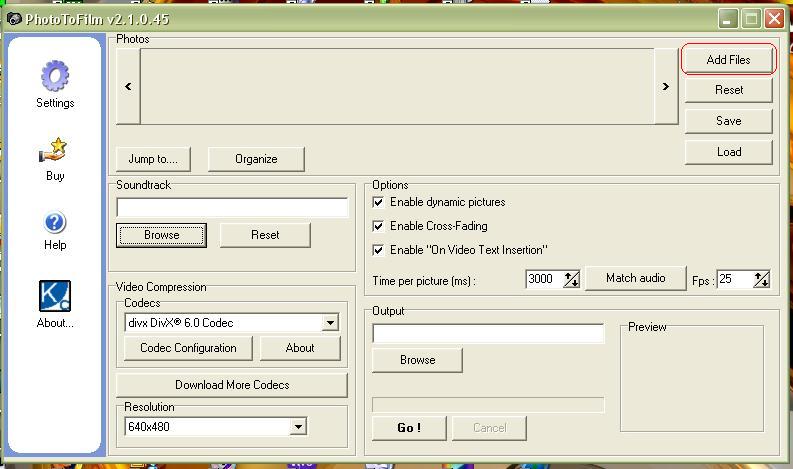Screen dimensions: 793x469
Task: Click the Go! button
Action: coord(408,428)
